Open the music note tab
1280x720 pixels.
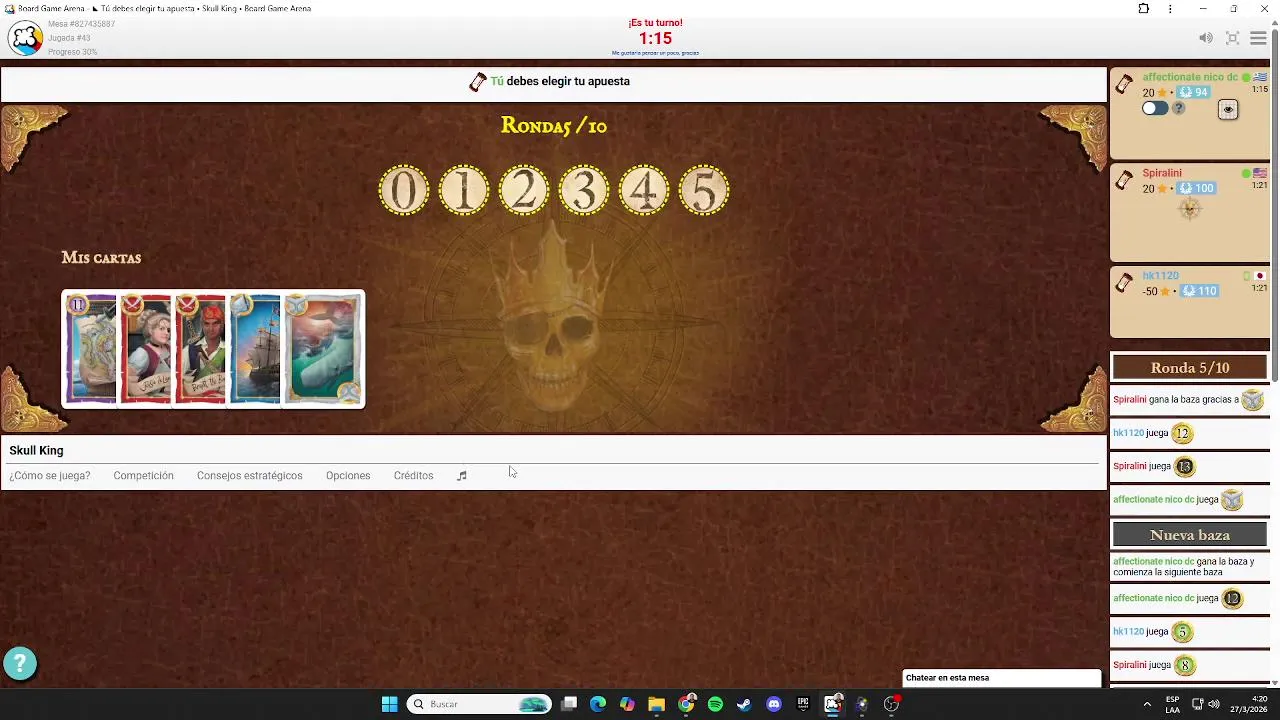[x=462, y=476]
